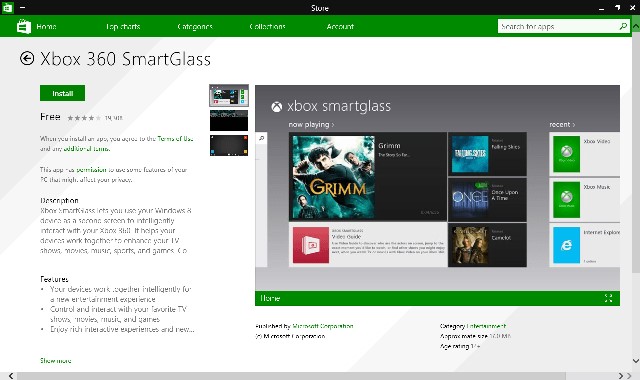Select the third screenshot thumbnail
The width and height of the screenshot is (640, 380).
tap(229, 145)
